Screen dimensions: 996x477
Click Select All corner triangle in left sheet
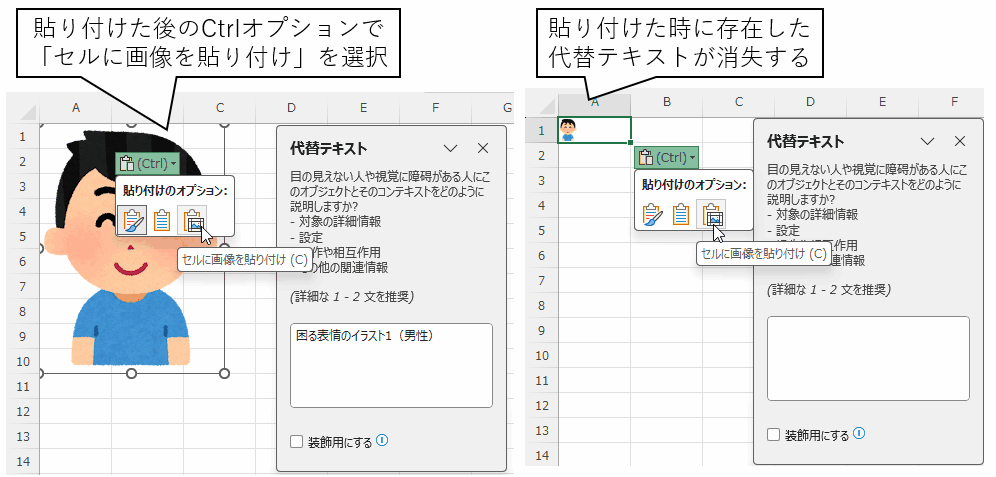[28, 113]
